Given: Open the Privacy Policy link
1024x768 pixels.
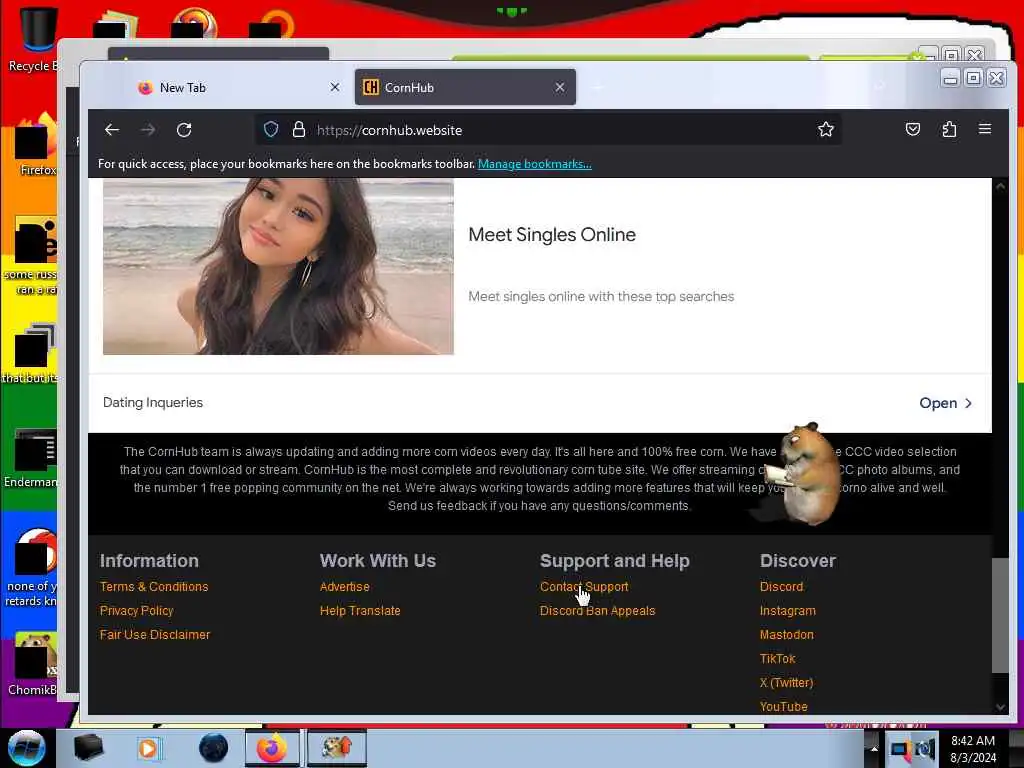Looking at the screenshot, I should pos(136,611).
